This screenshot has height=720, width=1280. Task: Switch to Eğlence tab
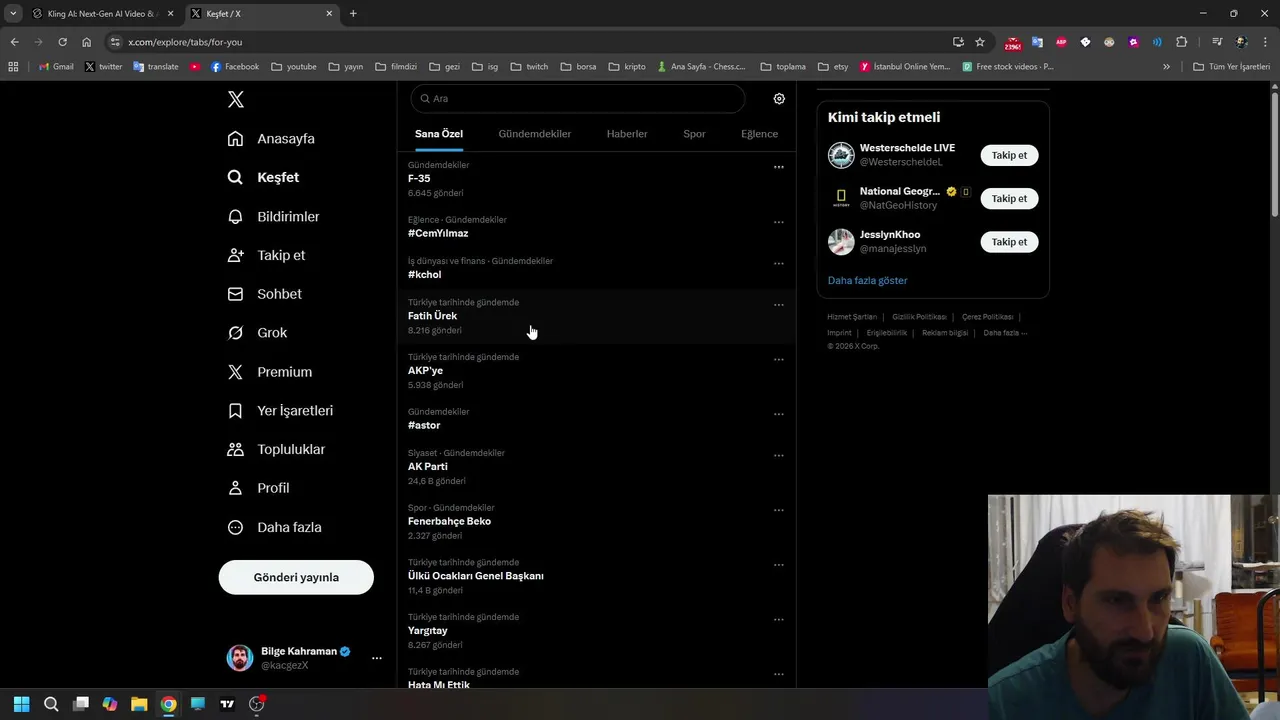(x=759, y=134)
